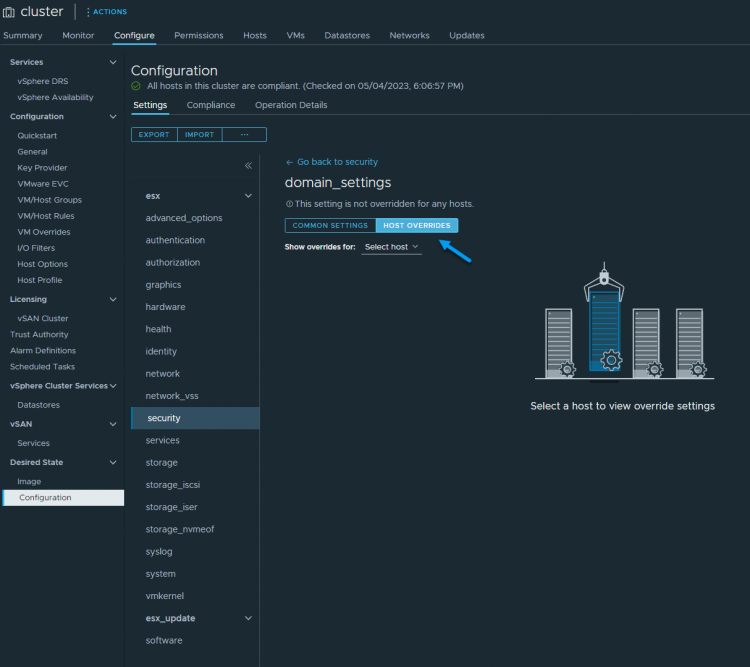Collapse the Licensing section chevron
The image size is (750, 667).
click(x=113, y=300)
